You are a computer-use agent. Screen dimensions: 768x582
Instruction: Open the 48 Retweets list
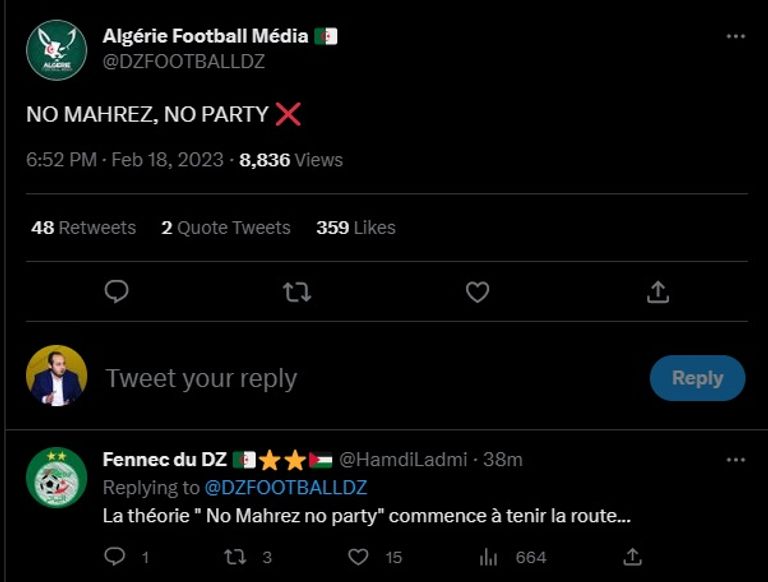[x=83, y=227]
